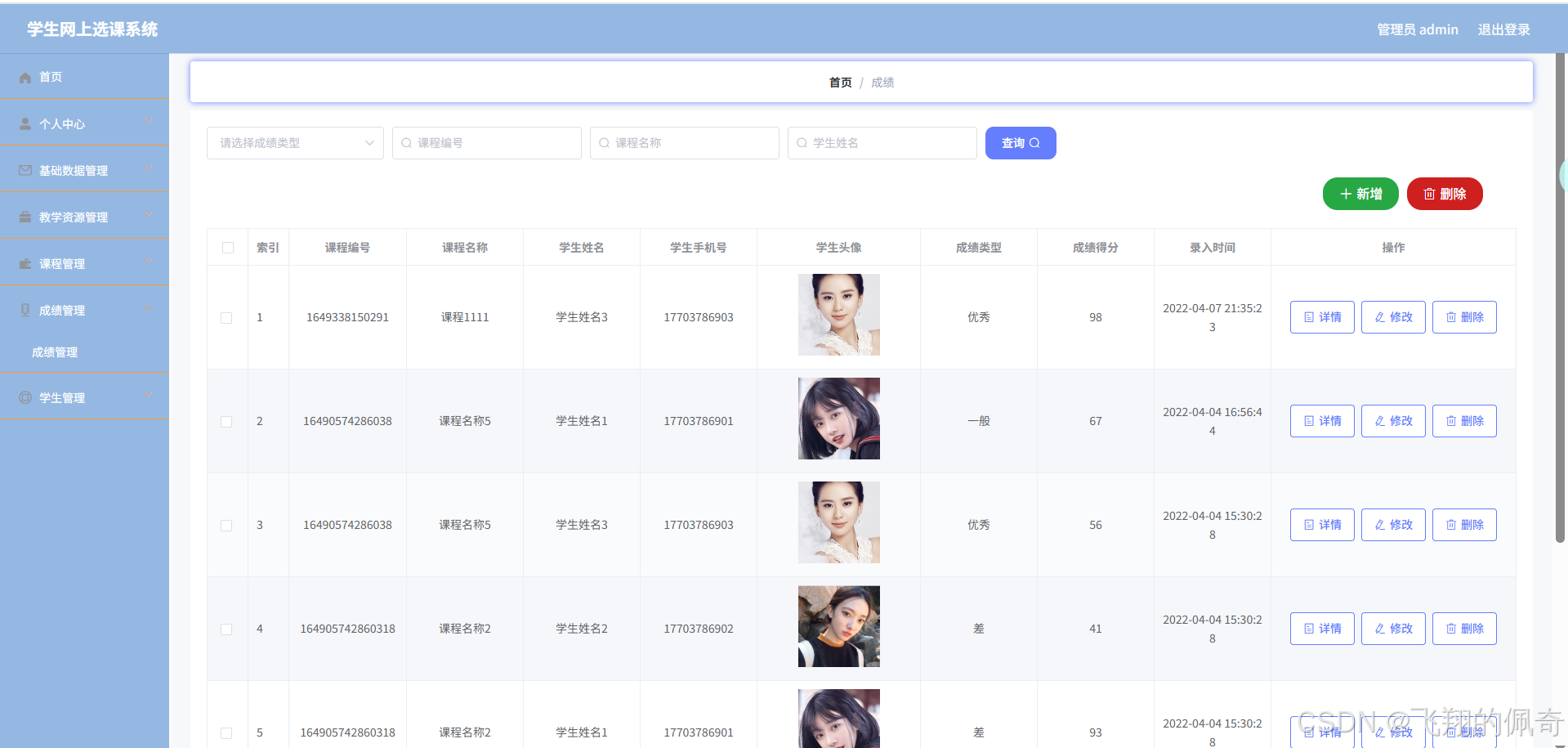This screenshot has height=748, width=1568.
Task: Select the row 2 checkbox with score 67
Action: pyautogui.click(x=226, y=422)
